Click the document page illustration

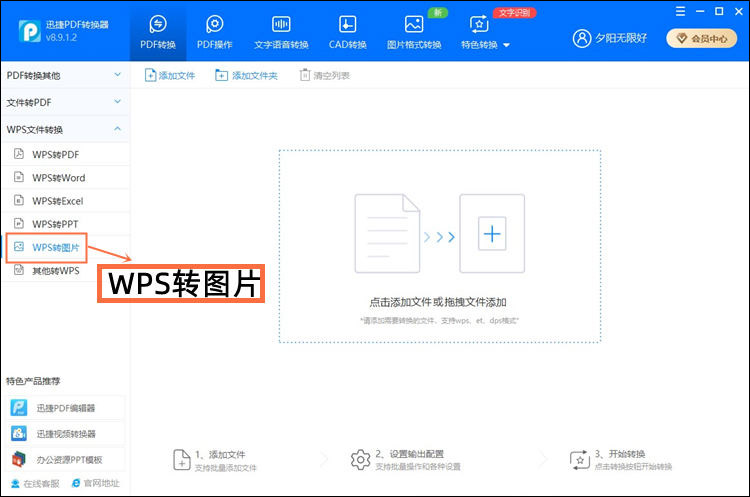click(387, 233)
